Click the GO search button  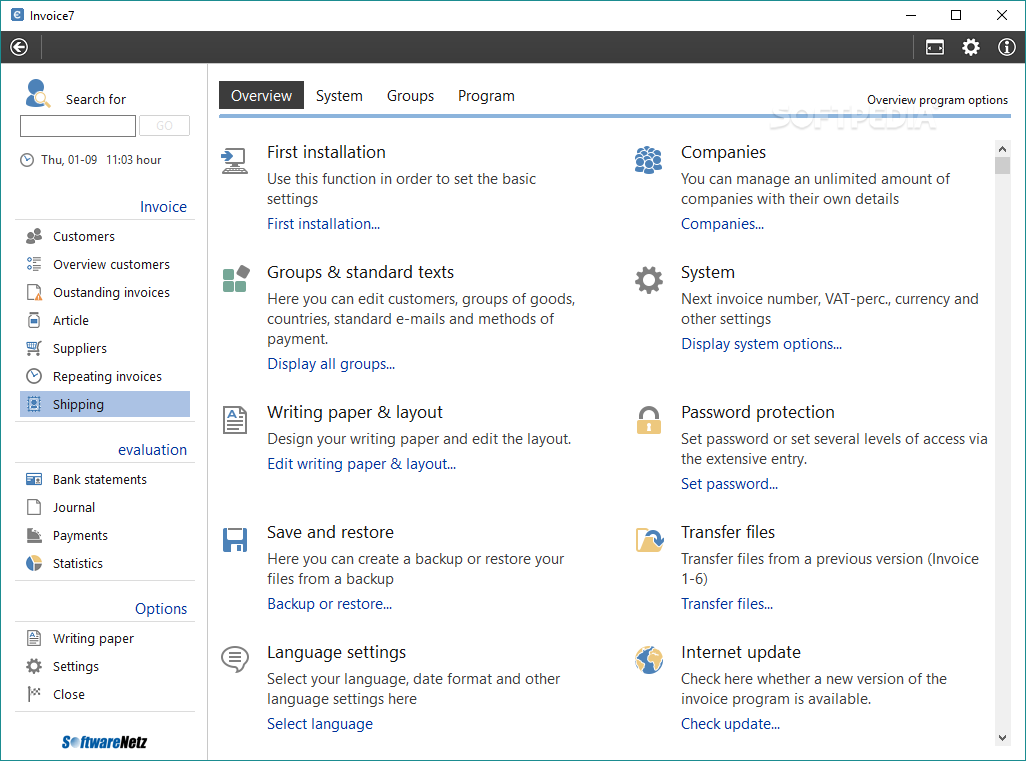pos(164,126)
